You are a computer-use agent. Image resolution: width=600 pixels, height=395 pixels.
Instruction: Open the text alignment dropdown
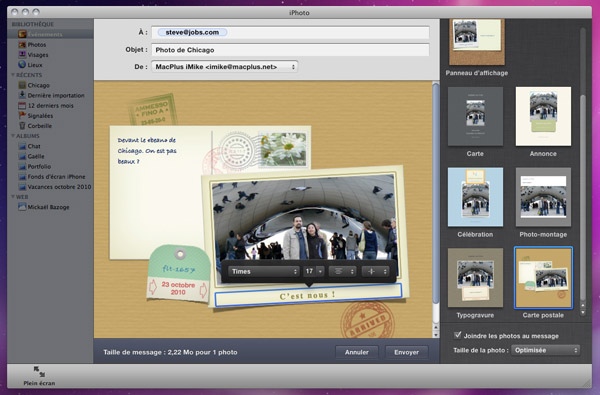(343, 271)
